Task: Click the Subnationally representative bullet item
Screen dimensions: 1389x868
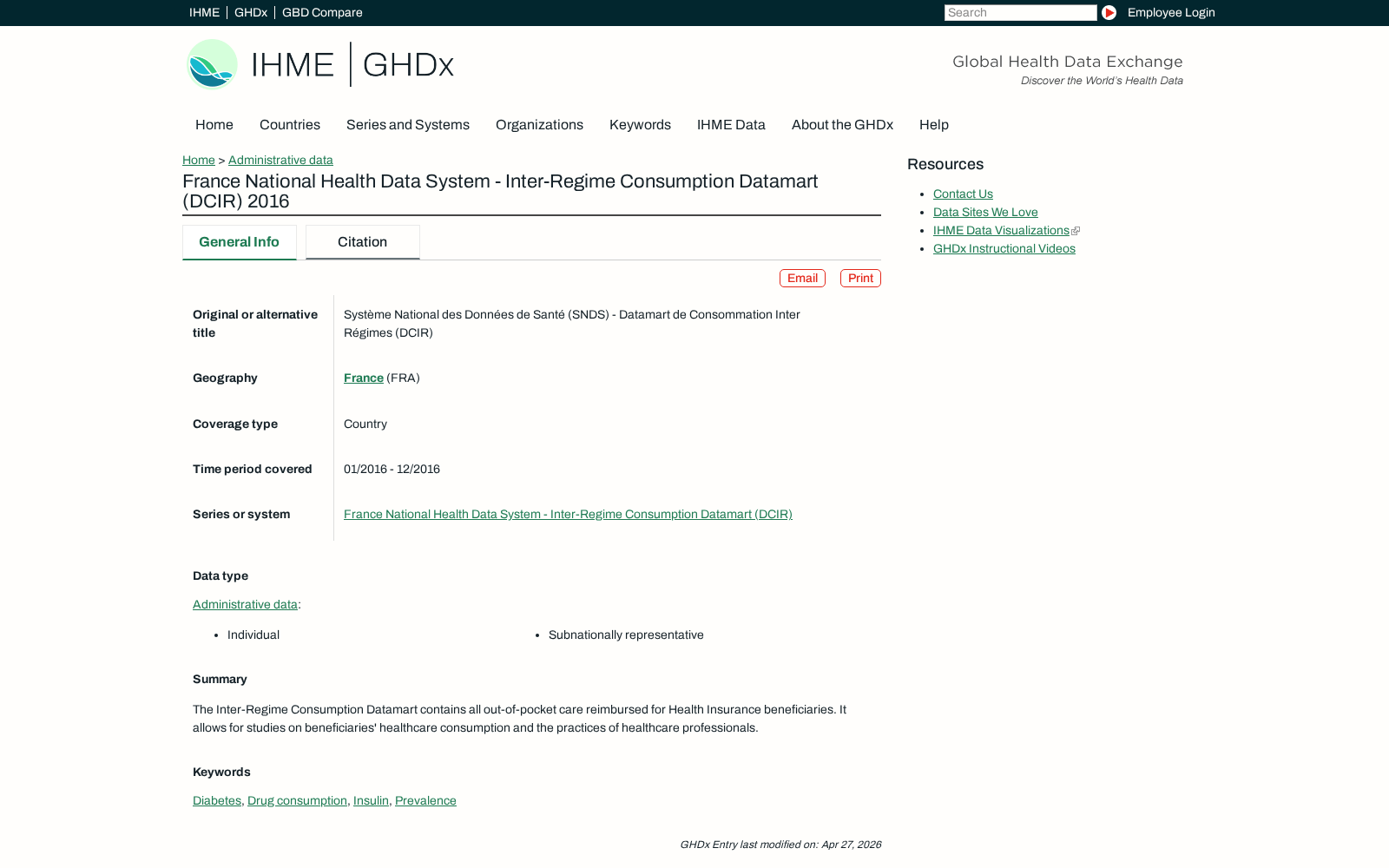Action: 626,635
